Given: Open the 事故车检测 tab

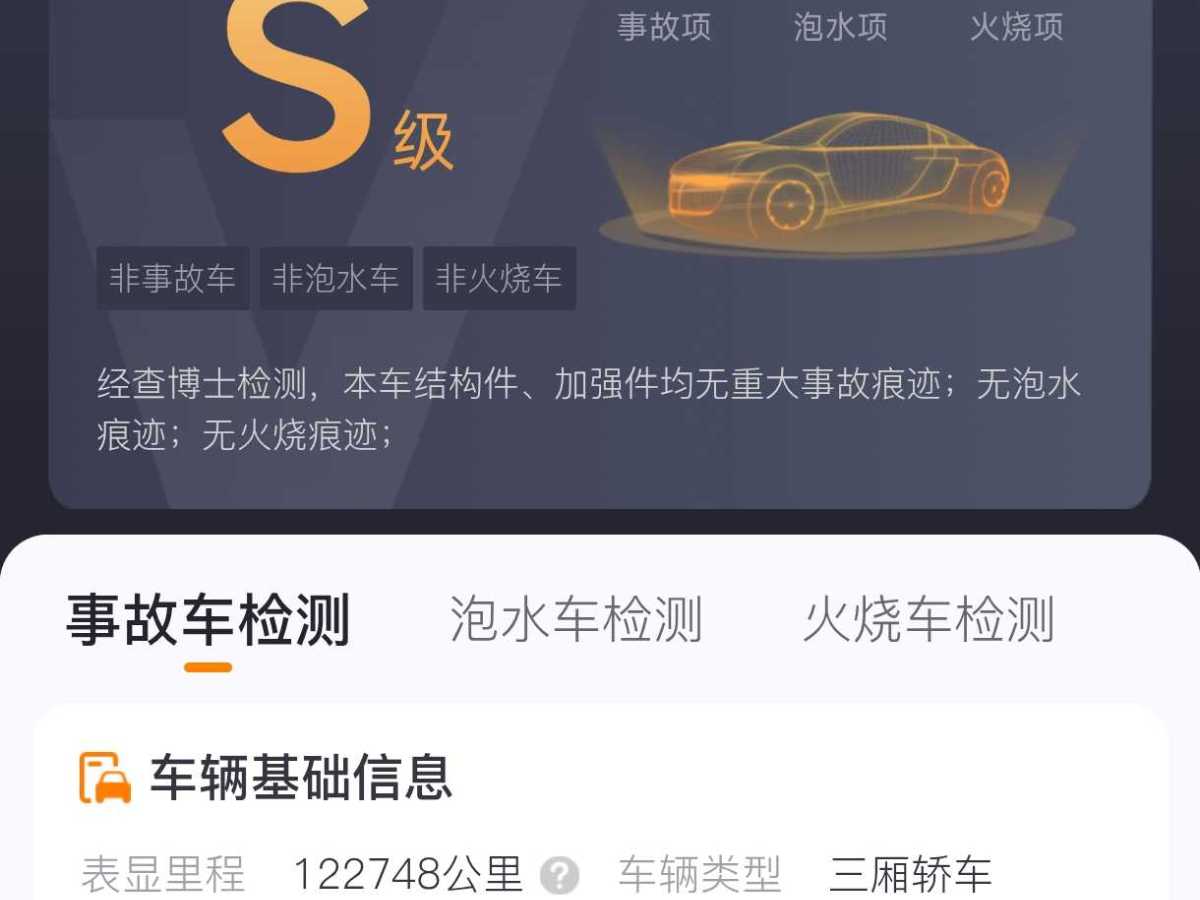Looking at the screenshot, I should pos(208,620).
